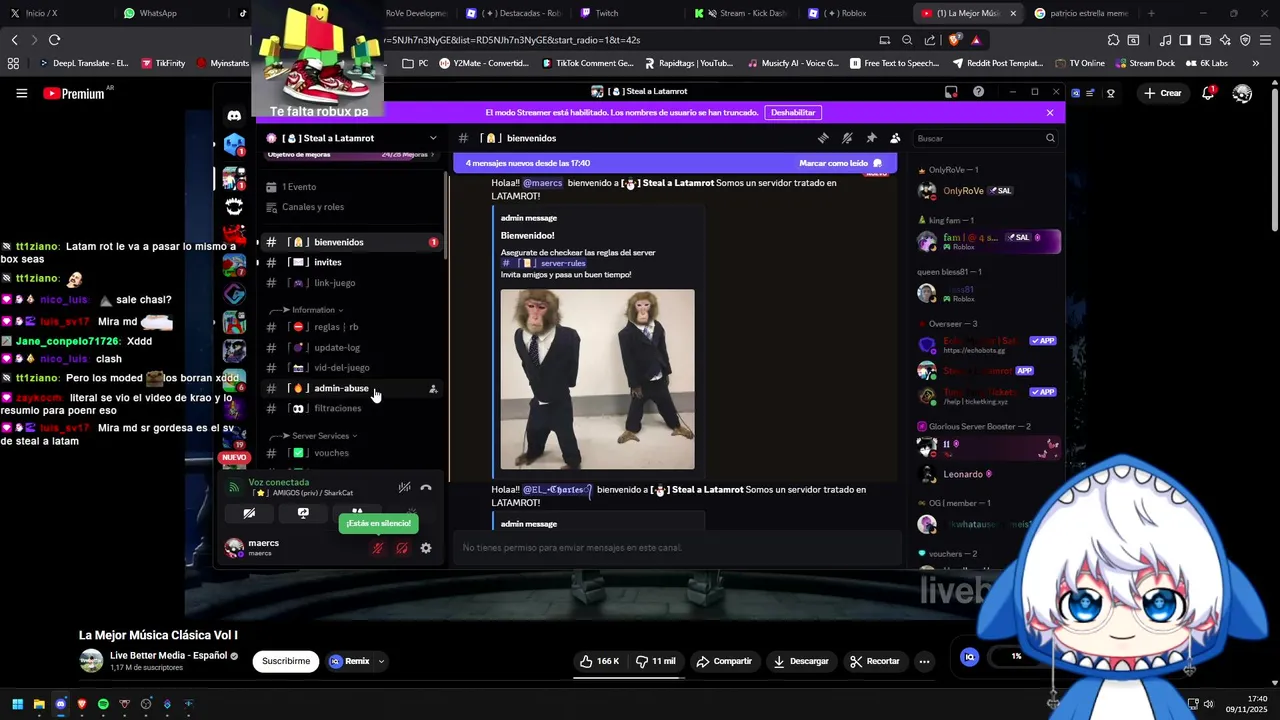Image resolution: width=1280 pixels, height=720 pixels.
Task: Open the admin-abuse channel
Action: (x=350, y=388)
